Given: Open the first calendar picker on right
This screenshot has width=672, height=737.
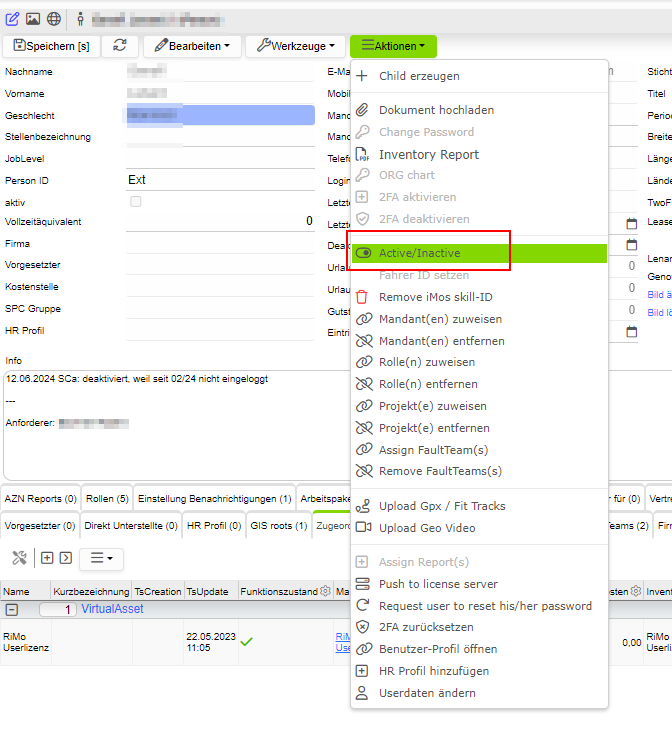Looking at the screenshot, I should [x=632, y=224].
